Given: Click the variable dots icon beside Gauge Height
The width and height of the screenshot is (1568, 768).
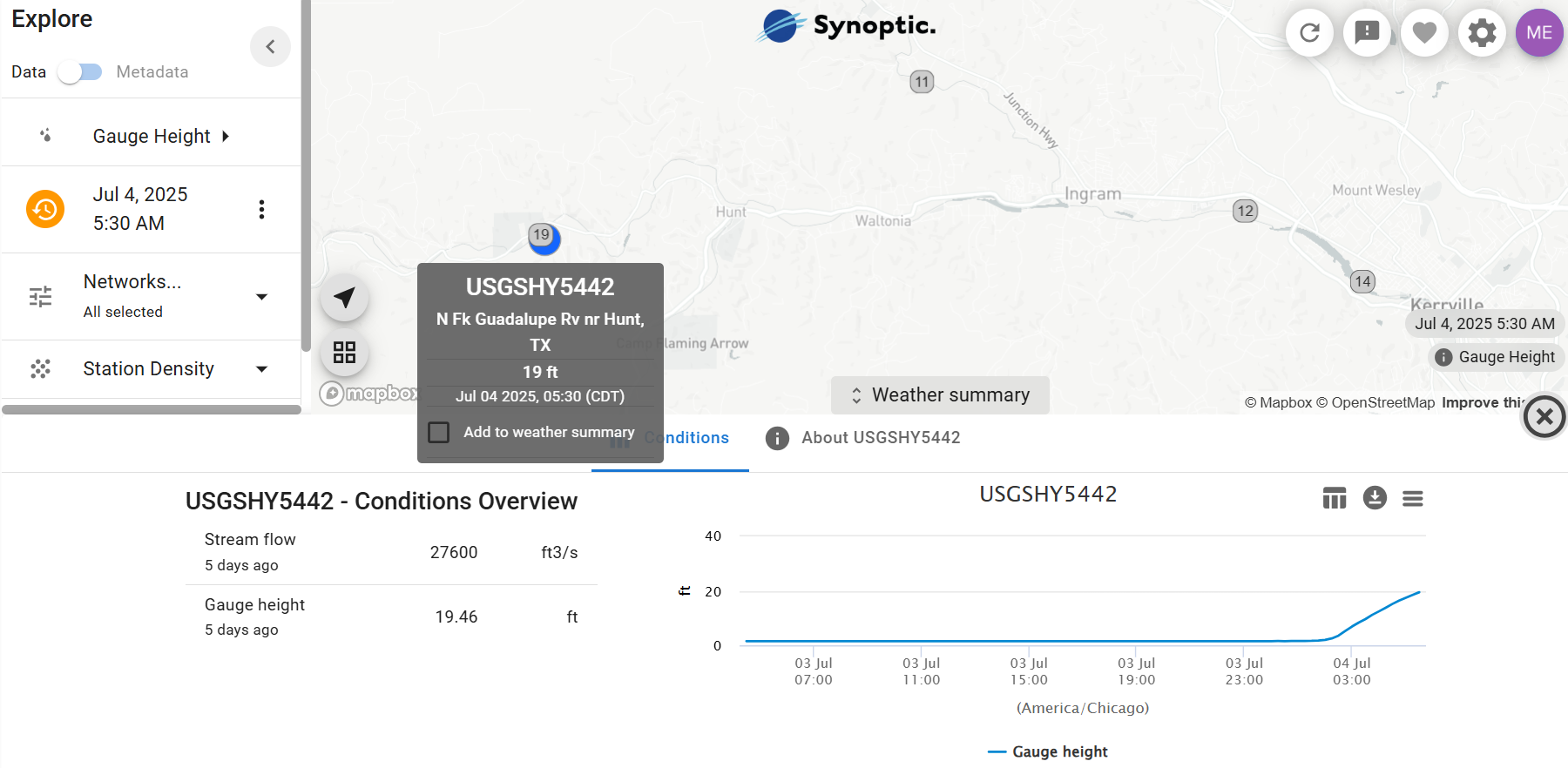Looking at the screenshot, I should pos(45,135).
